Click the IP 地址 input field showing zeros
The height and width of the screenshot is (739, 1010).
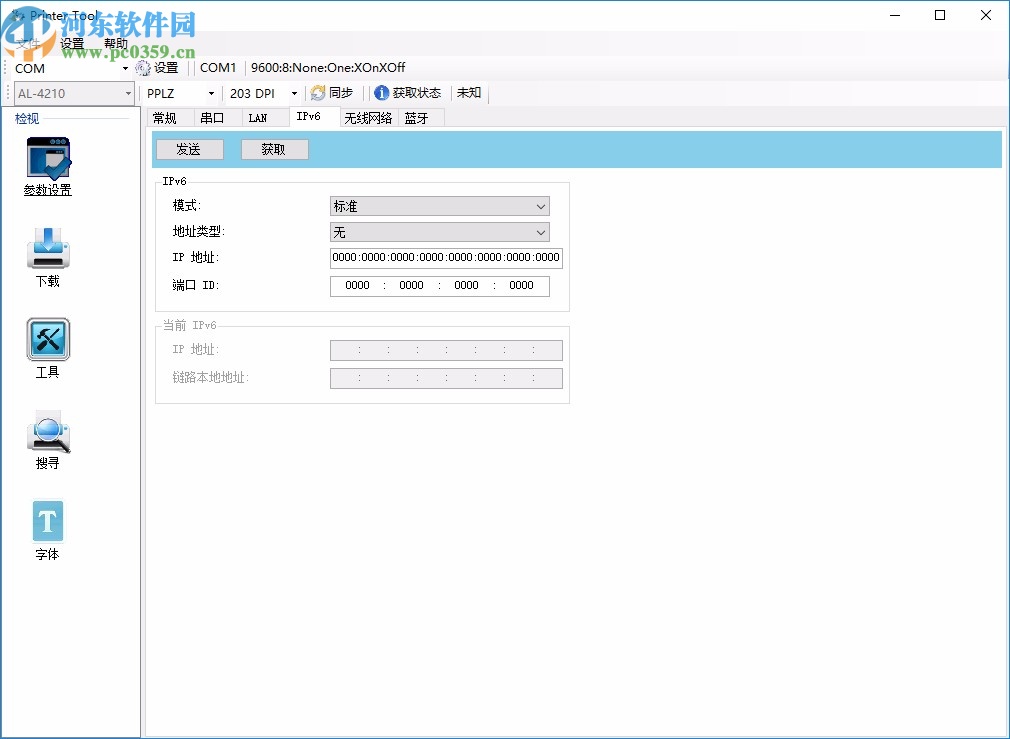coord(445,258)
